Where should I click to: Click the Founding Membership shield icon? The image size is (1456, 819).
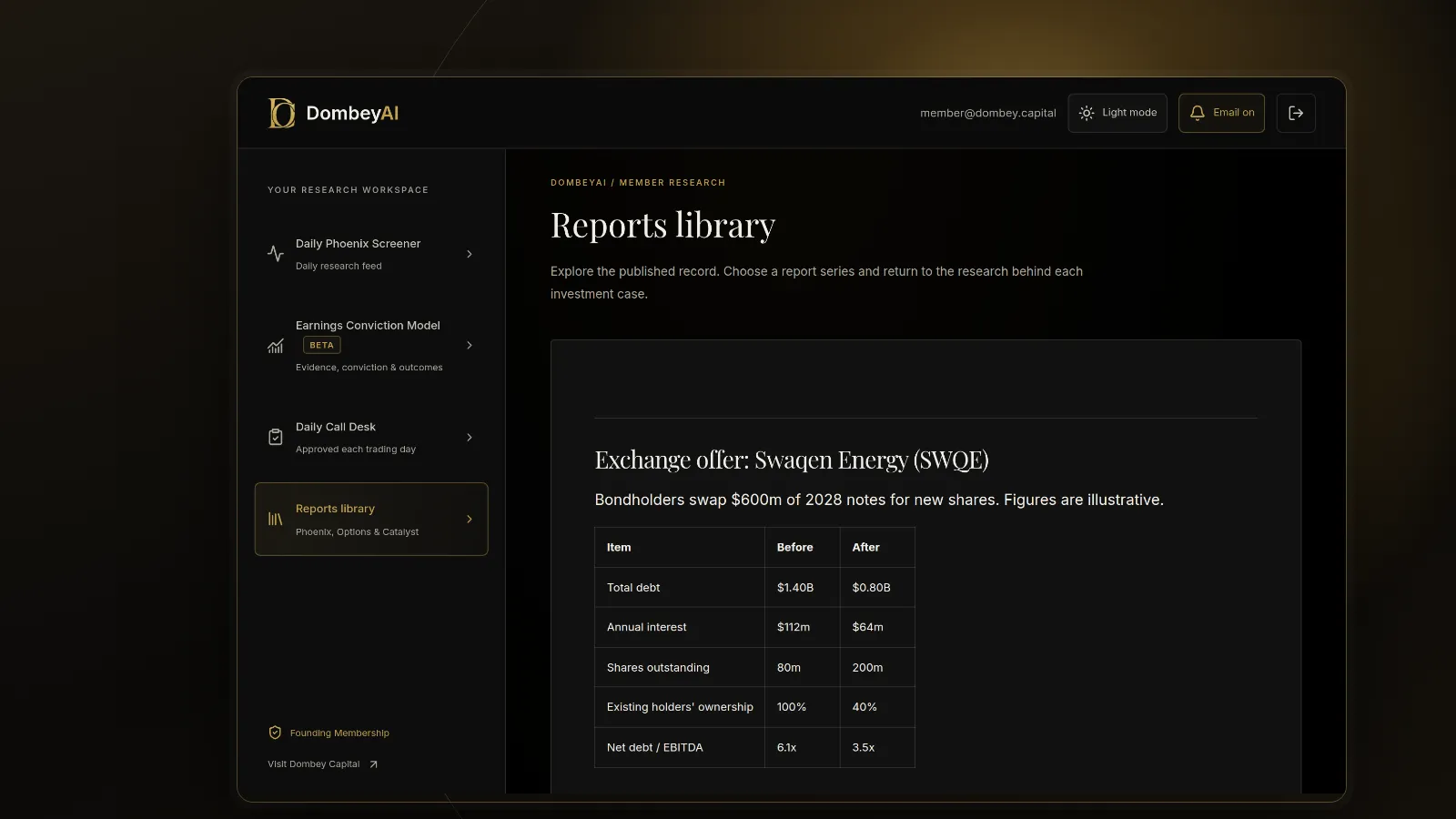click(275, 733)
